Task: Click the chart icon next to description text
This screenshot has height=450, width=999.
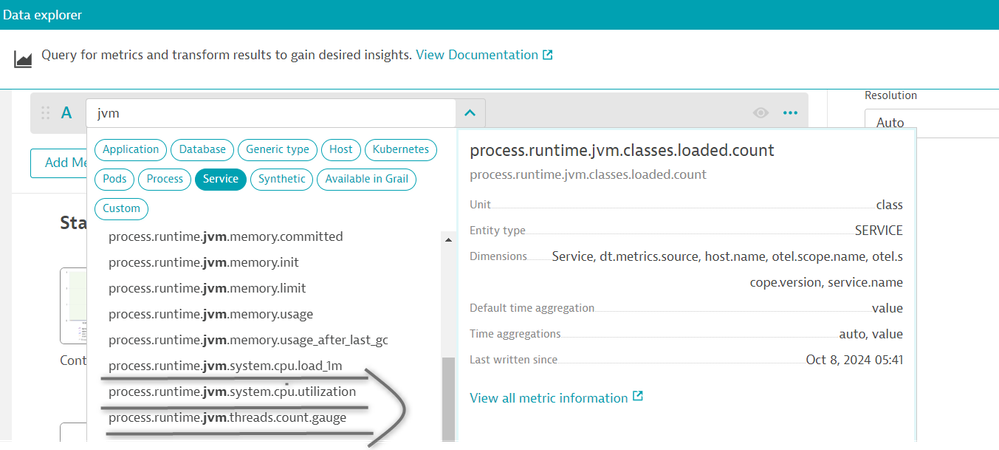Action: click(23, 57)
